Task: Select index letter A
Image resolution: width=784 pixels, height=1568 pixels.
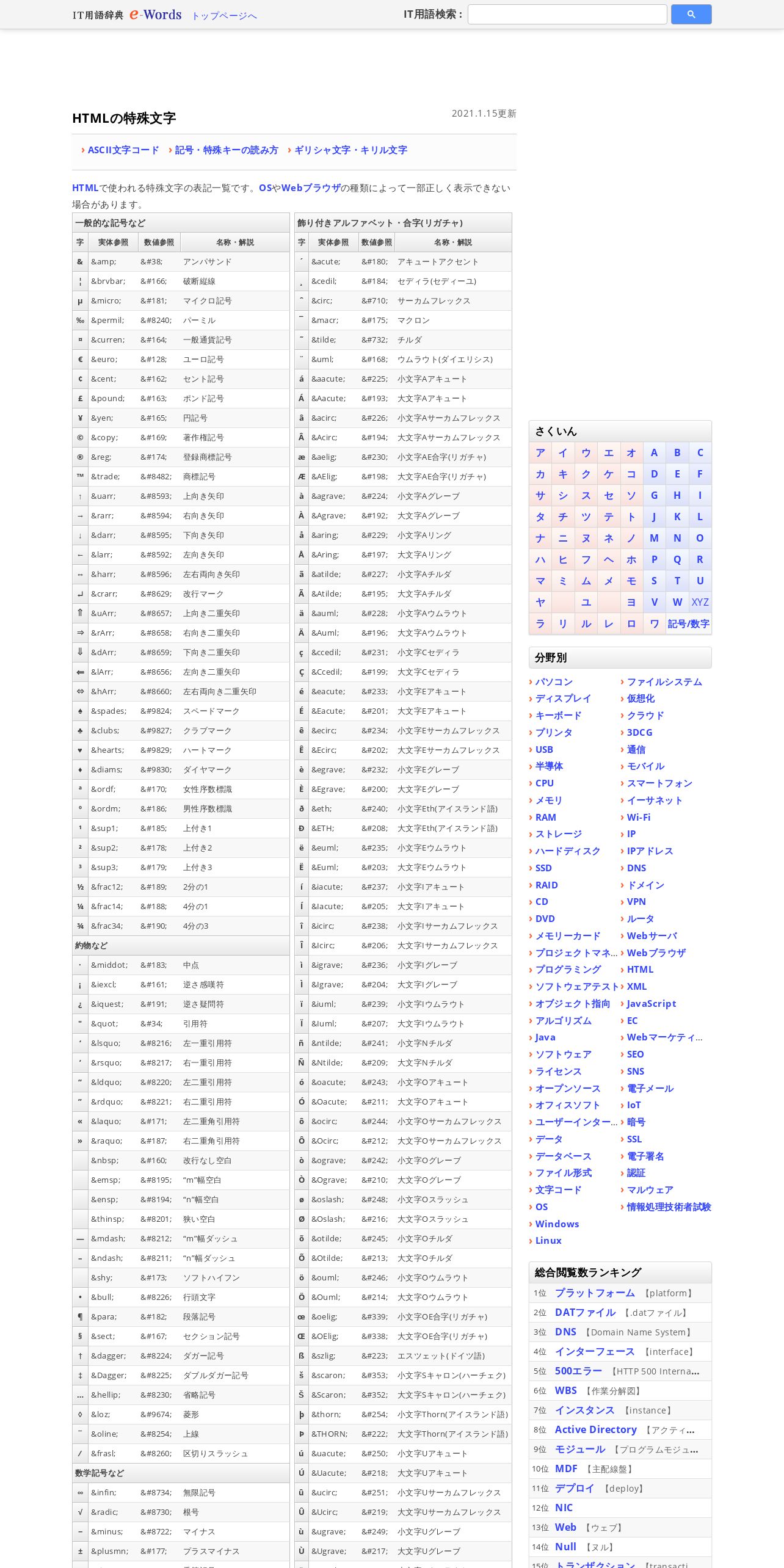Action: [654, 452]
